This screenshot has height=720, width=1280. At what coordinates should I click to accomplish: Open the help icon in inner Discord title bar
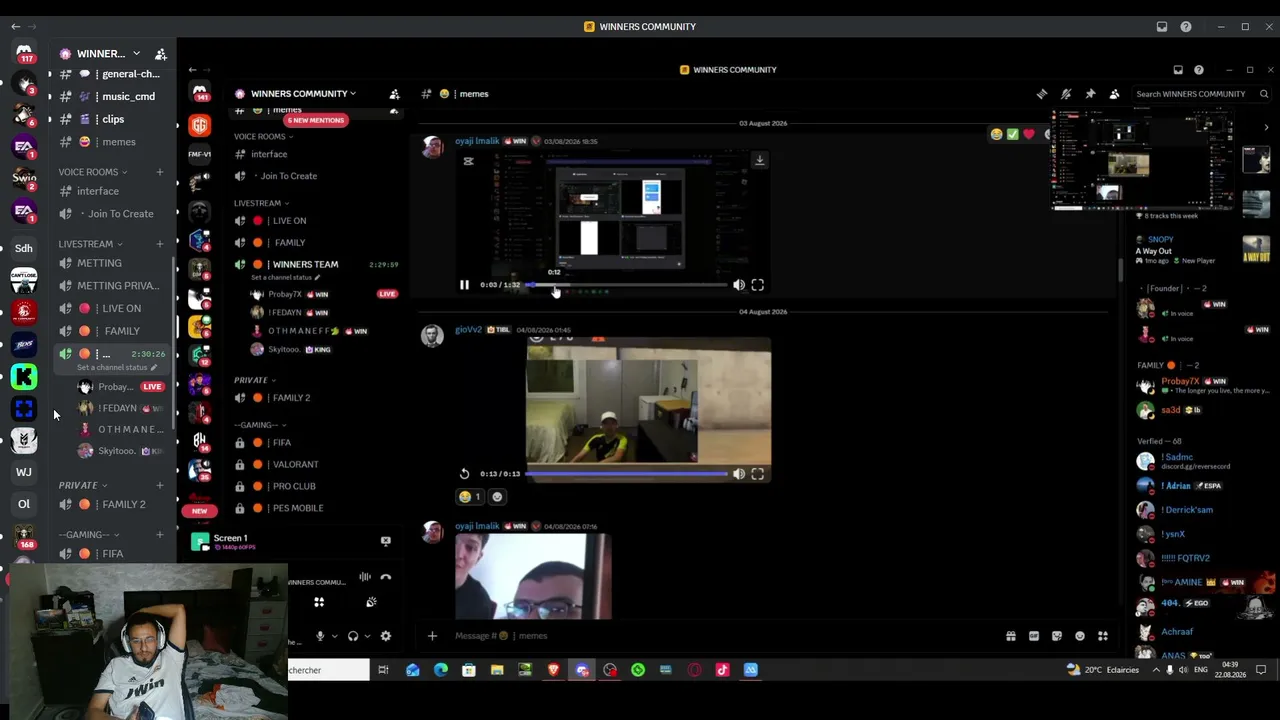pos(1199,70)
